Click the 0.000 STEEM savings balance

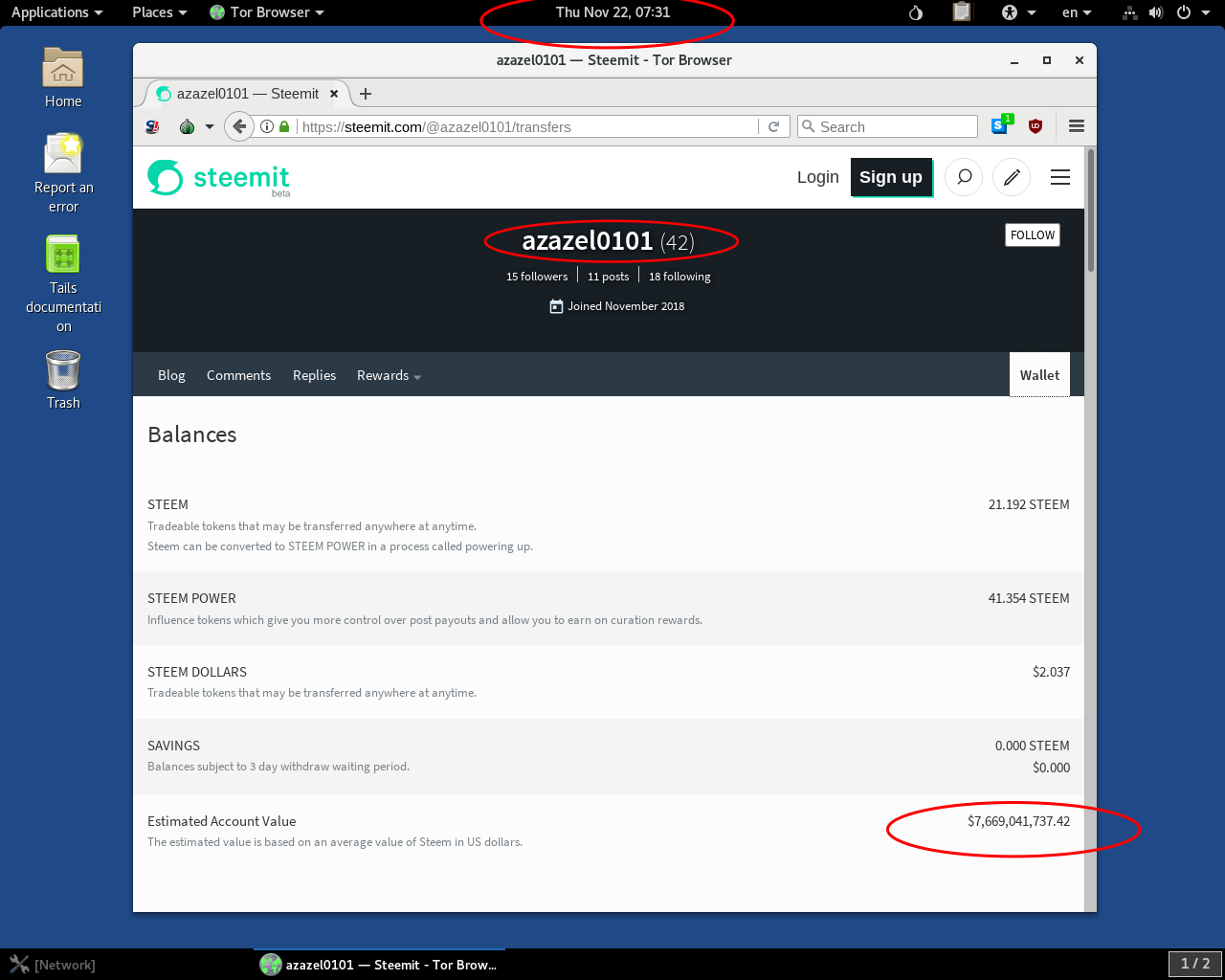pos(1033,746)
